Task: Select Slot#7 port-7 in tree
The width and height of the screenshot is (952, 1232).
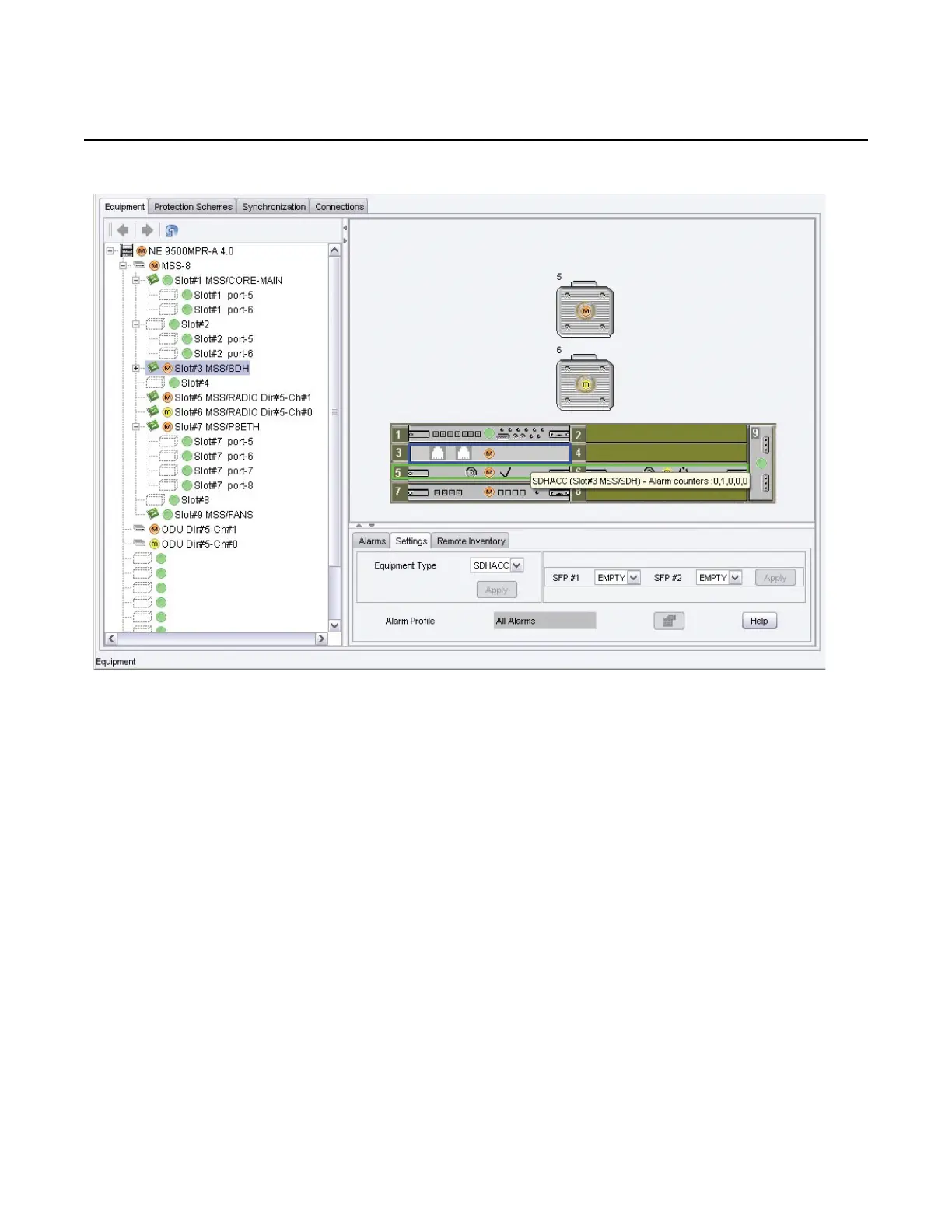Action: click(223, 471)
